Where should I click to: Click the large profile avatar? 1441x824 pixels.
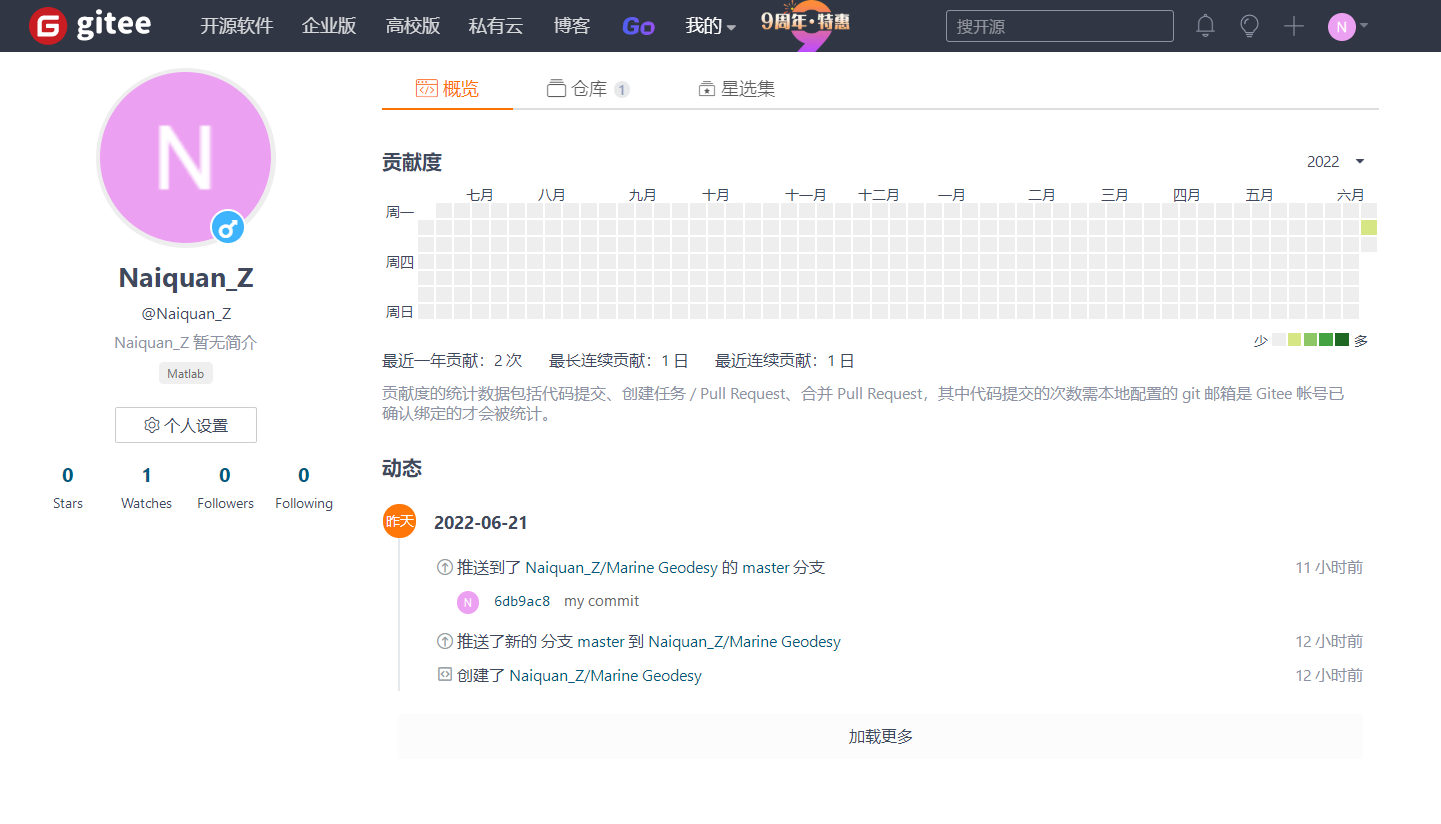[186, 157]
